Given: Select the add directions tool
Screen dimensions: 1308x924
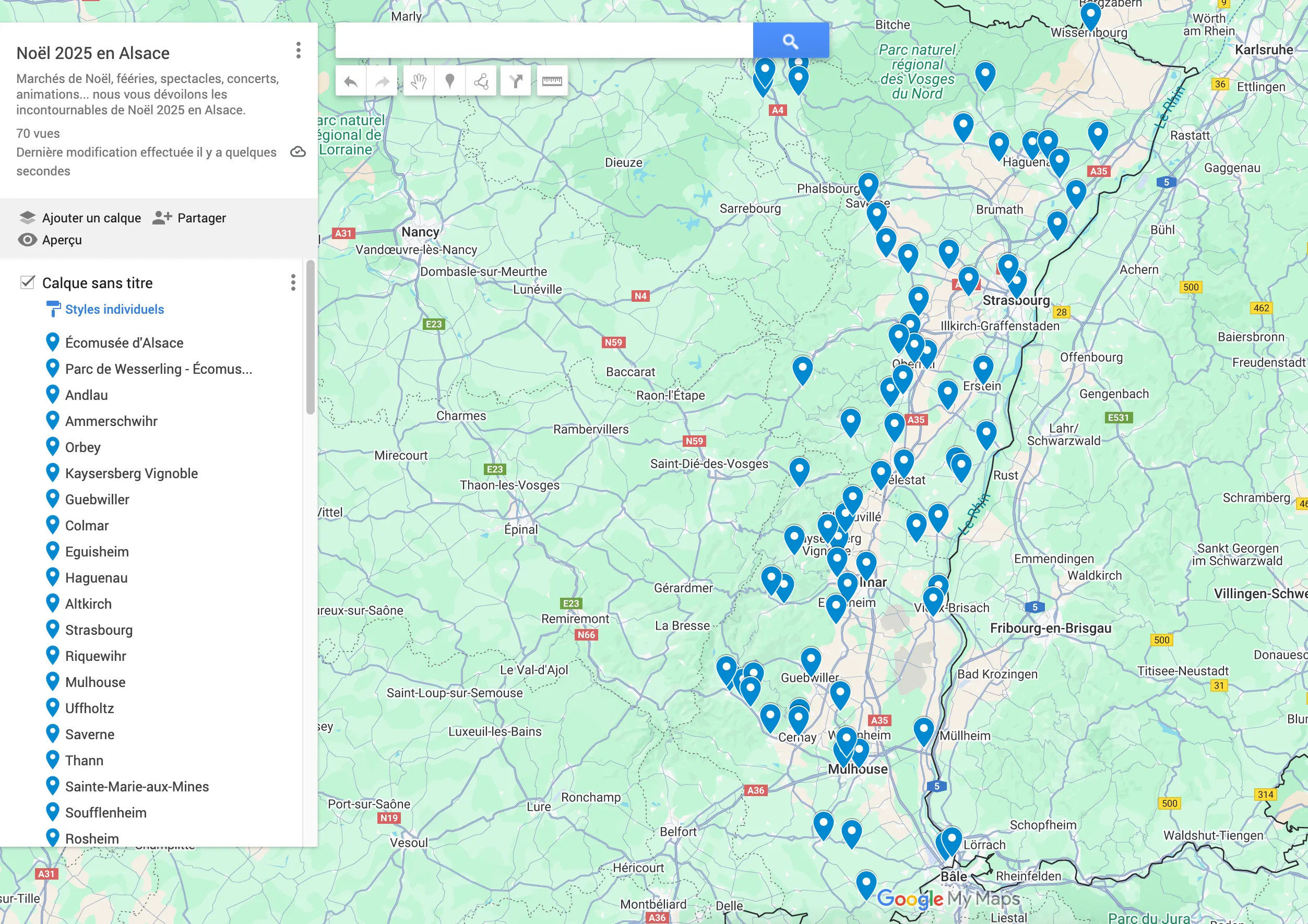Looking at the screenshot, I should 516,81.
